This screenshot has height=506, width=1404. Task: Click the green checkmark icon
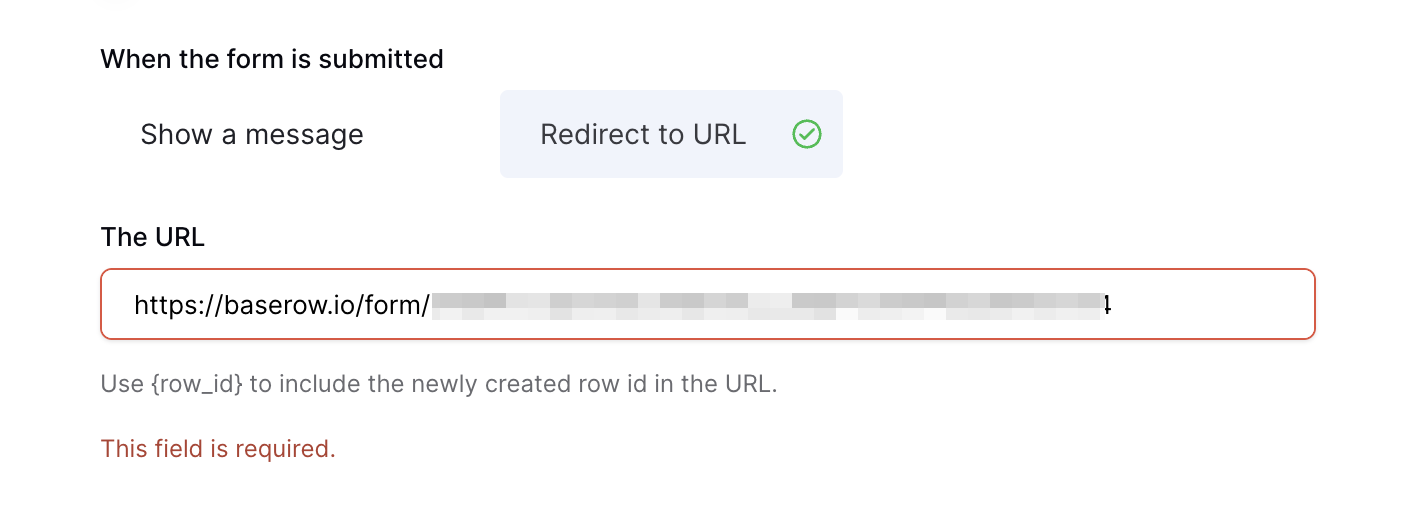pos(806,134)
